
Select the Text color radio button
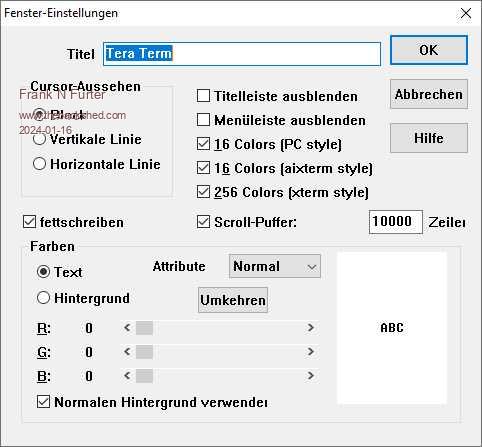pos(43,272)
